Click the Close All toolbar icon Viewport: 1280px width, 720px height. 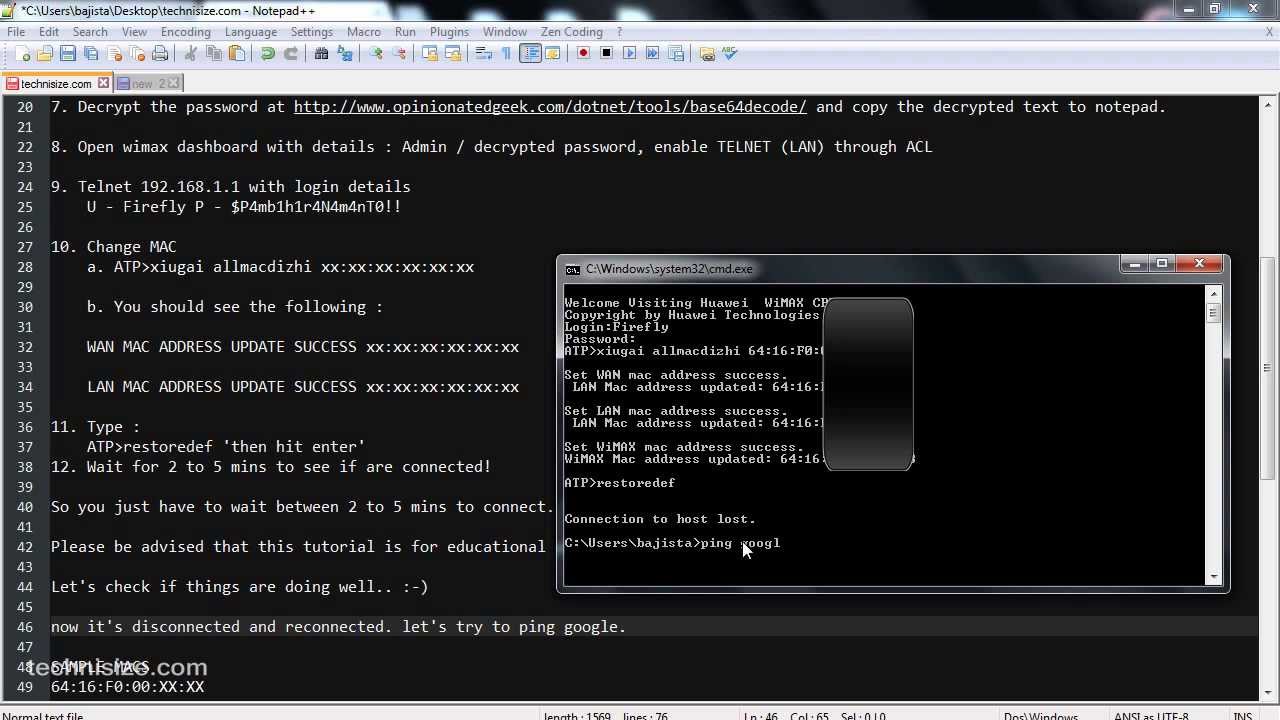[x=137, y=53]
